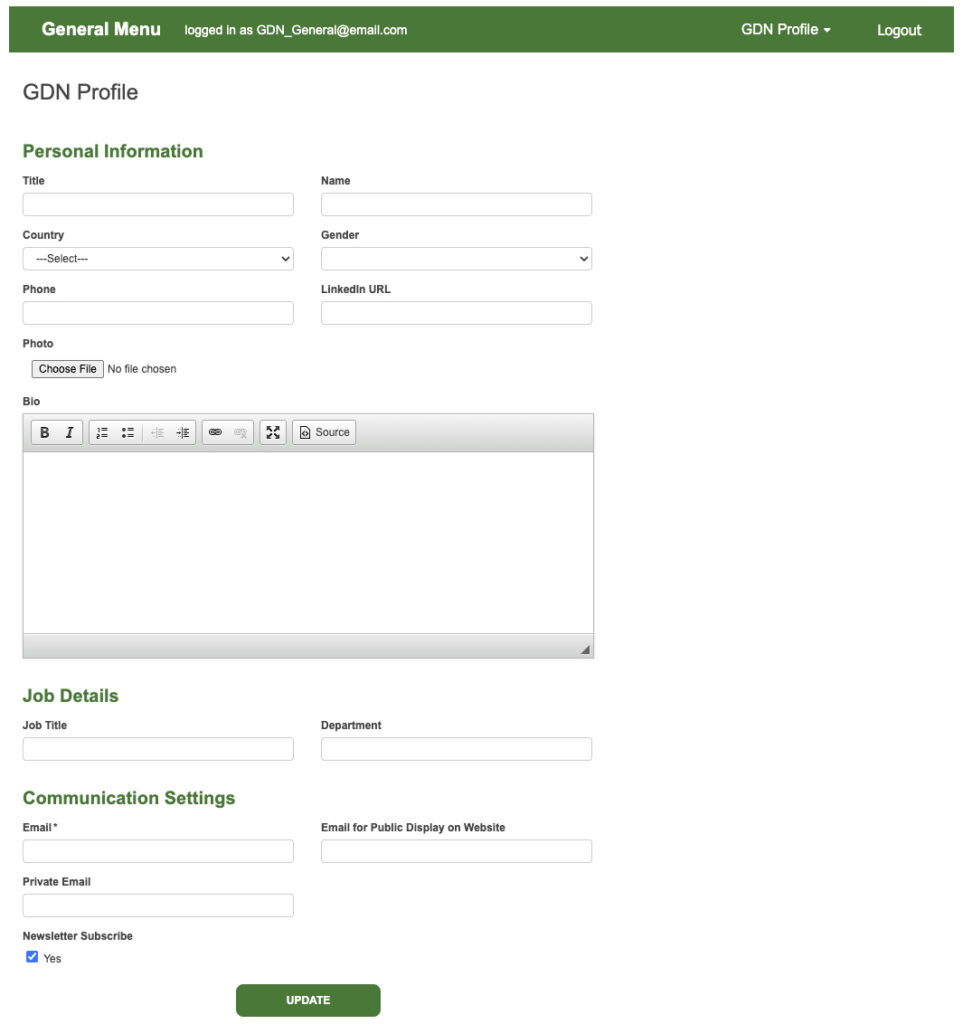Click Logout in the top bar
Screen dimensions: 963x1024
899,30
